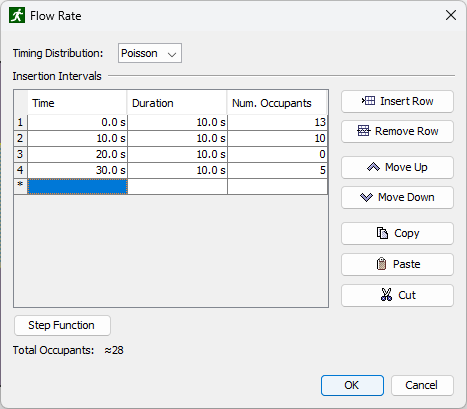Click the Num. Occupants column header
Viewport: 467px width, 409px height.
coord(277,103)
